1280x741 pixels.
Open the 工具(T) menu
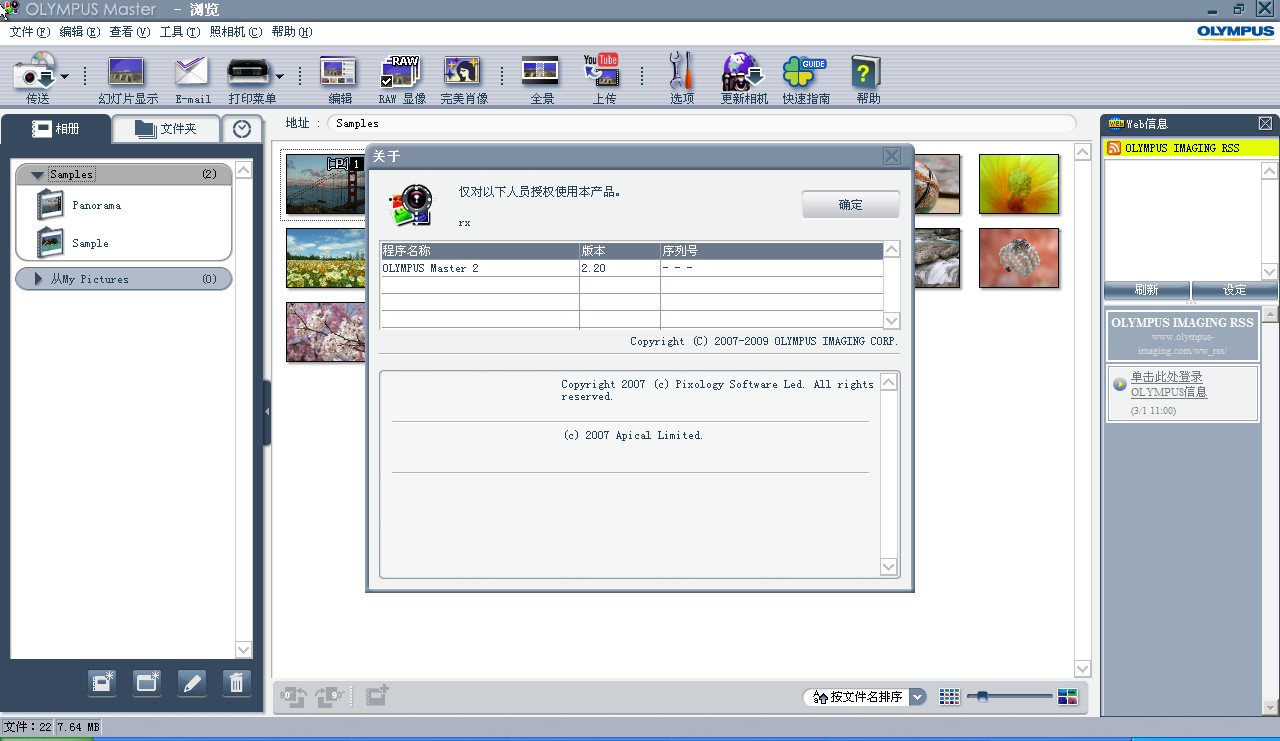coord(179,32)
